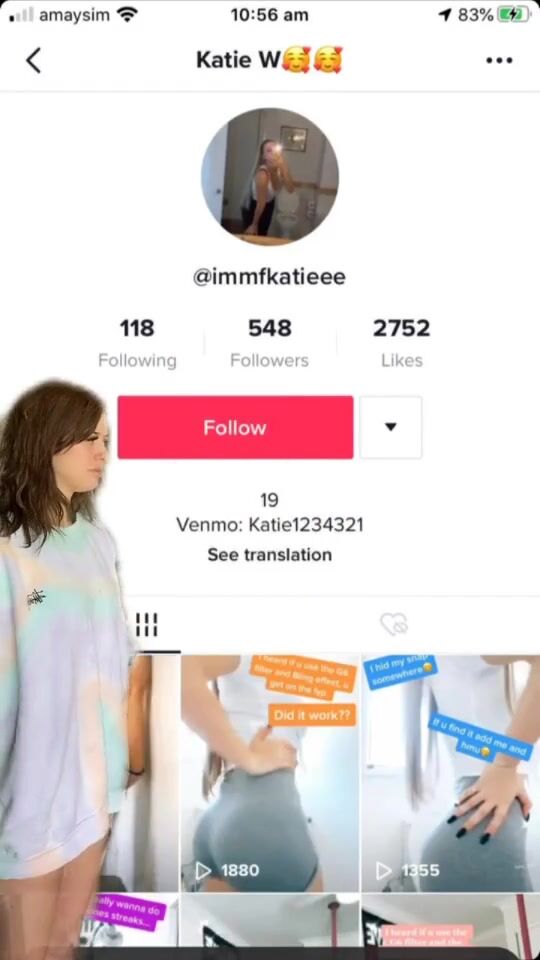Open the 118 Following list
Image resolution: width=540 pixels, height=960 pixels.
pyautogui.click(x=137, y=343)
